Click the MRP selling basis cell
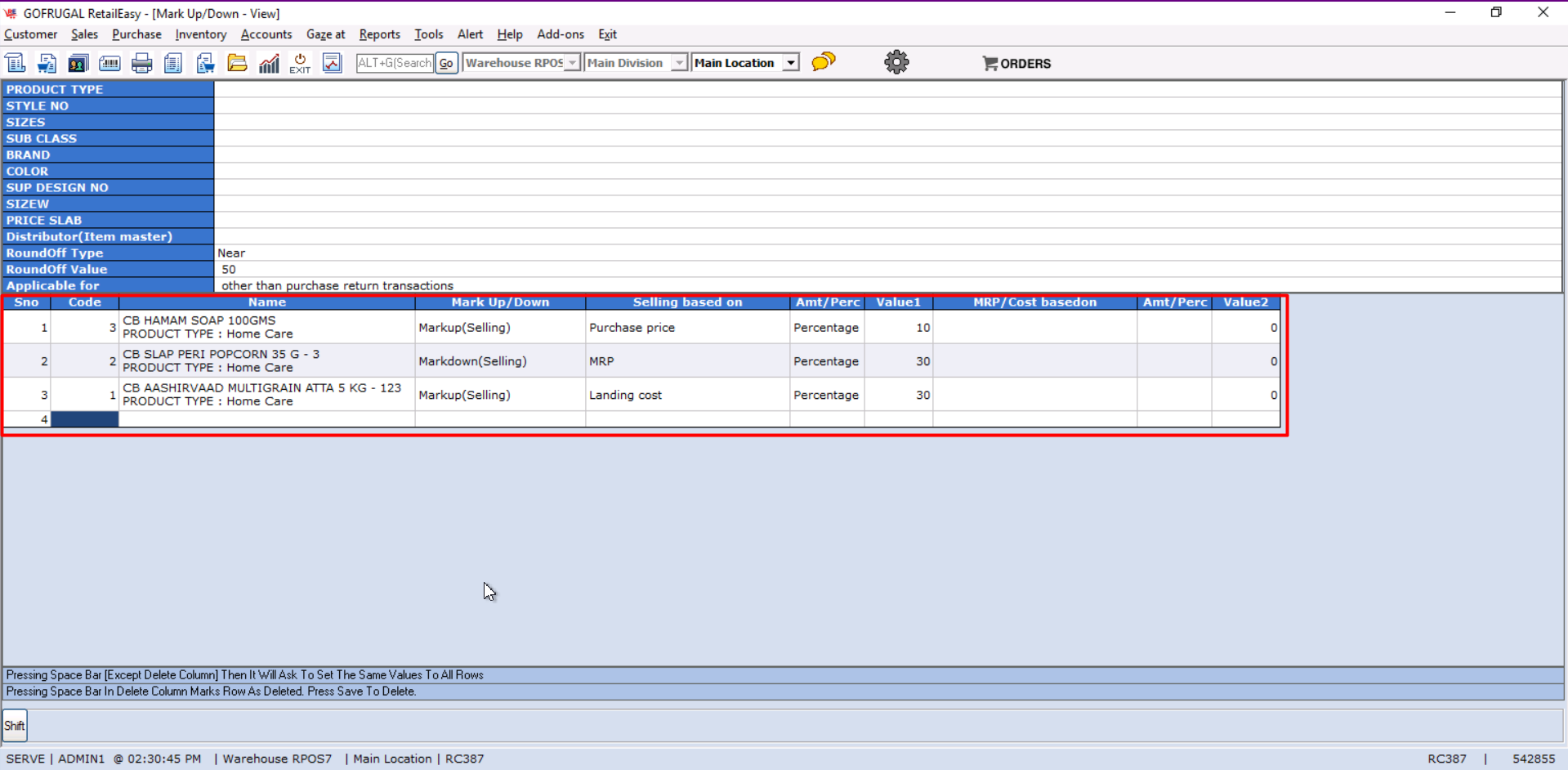 coord(688,360)
